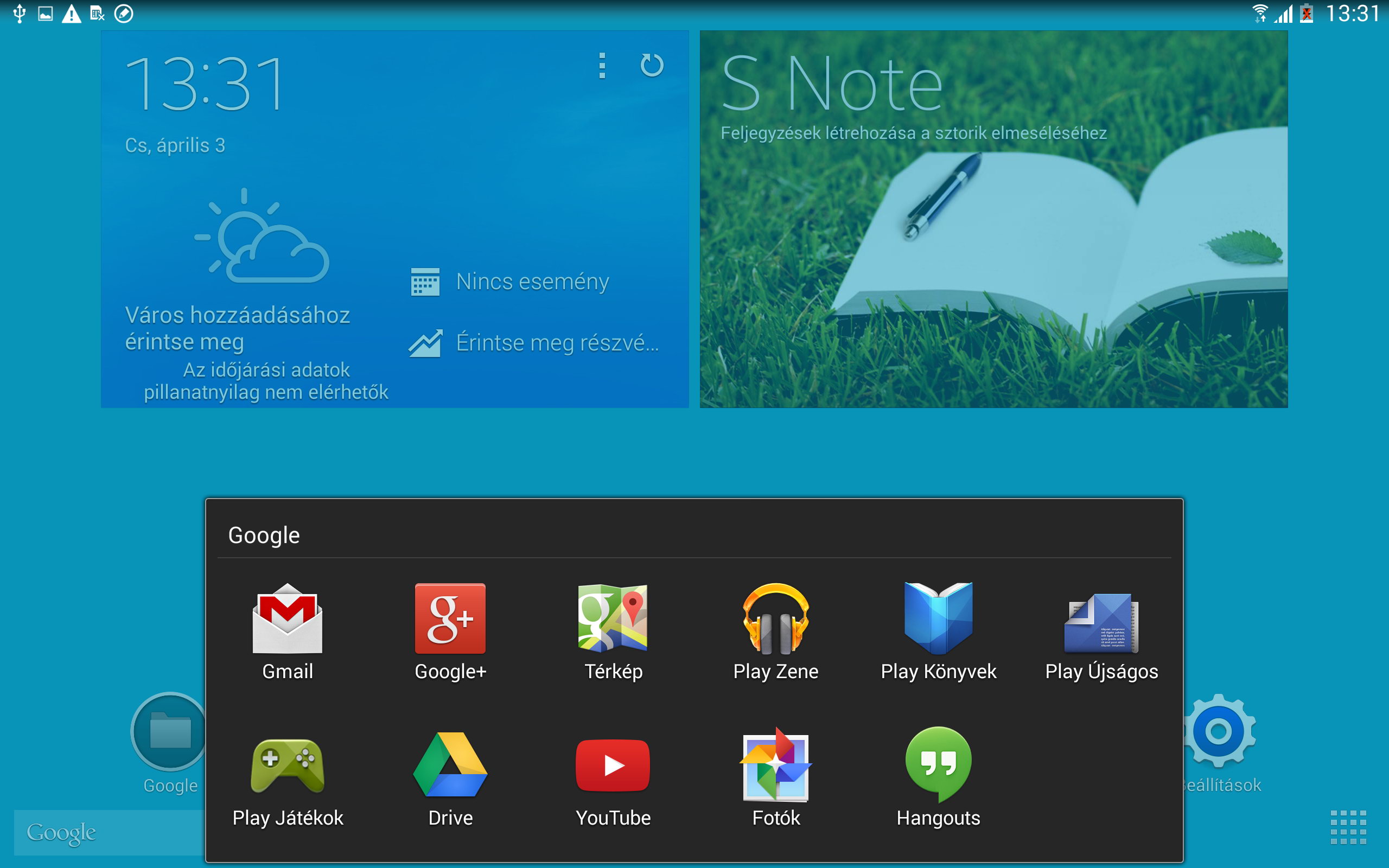Image resolution: width=1389 pixels, height=868 pixels.
Task: Tap 'Nincs esemény' calendar entry
Action: point(533,282)
